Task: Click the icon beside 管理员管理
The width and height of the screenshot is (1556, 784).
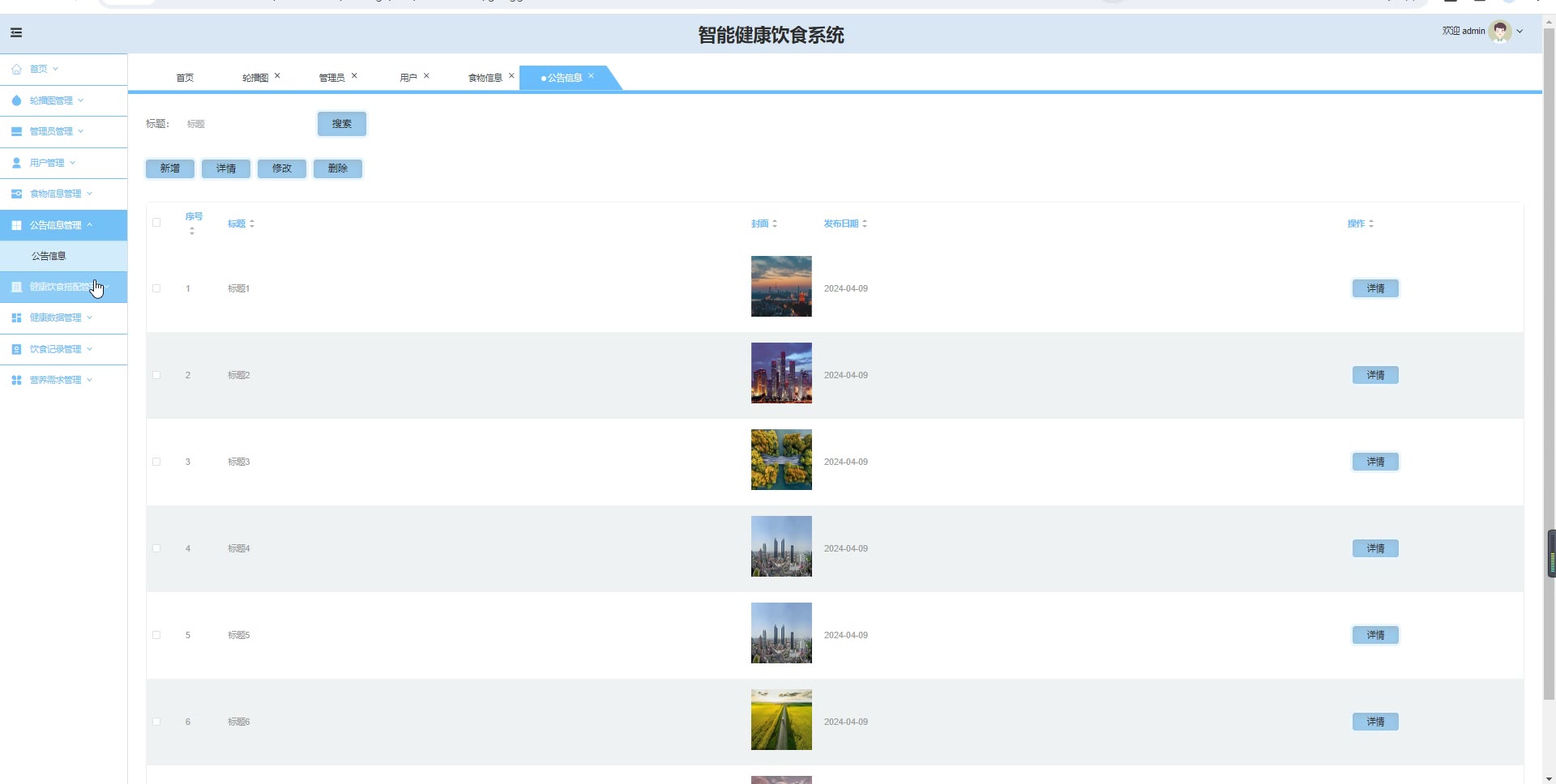Action: click(x=16, y=131)
